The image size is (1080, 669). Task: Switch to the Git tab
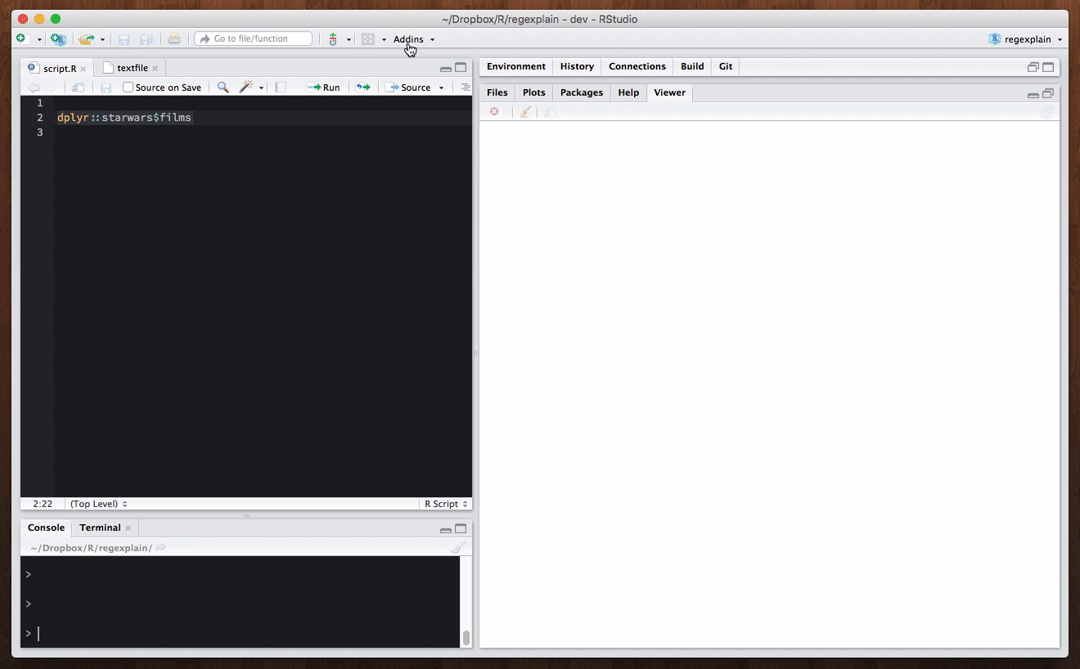[726, 66]
